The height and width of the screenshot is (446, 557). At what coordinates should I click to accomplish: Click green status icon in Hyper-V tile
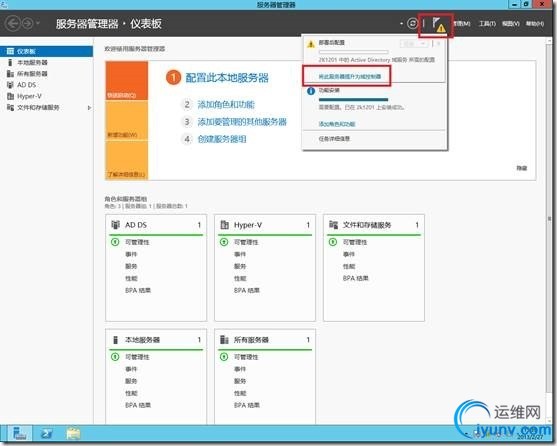224,242
